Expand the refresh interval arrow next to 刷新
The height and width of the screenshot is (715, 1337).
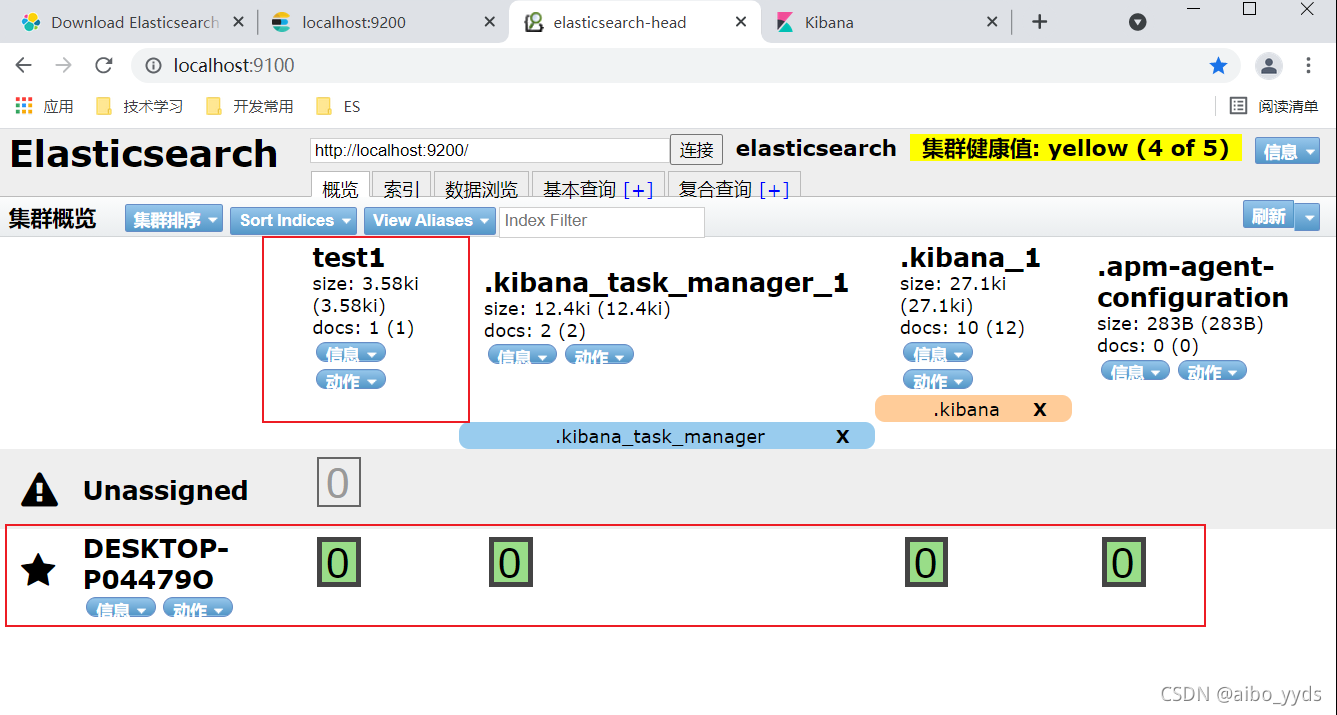(1308, 217)
